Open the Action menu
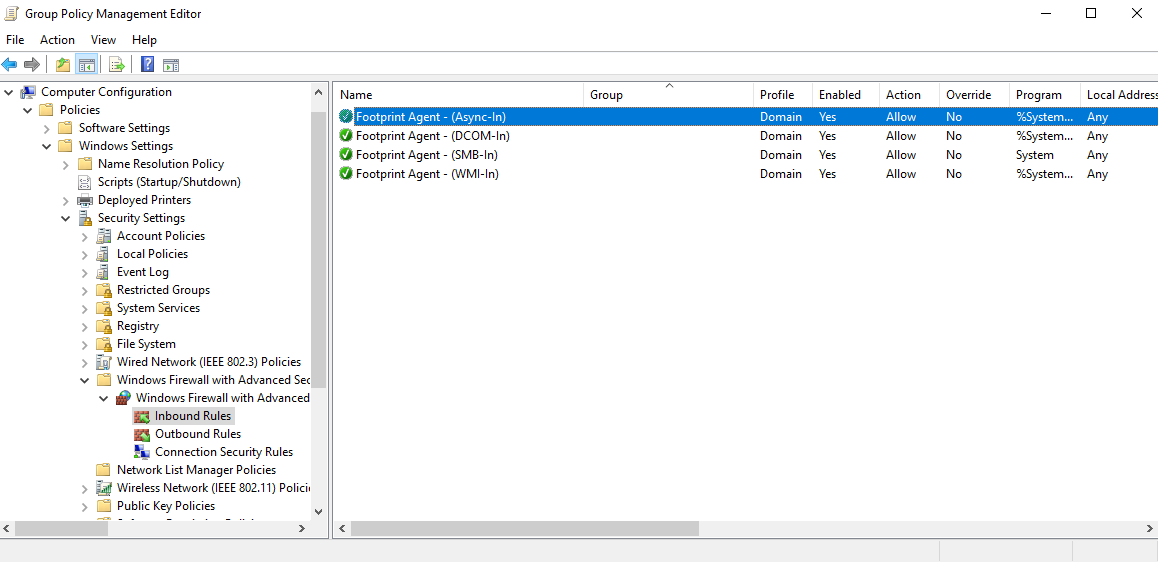1158x562 pixels. point(57,40)
